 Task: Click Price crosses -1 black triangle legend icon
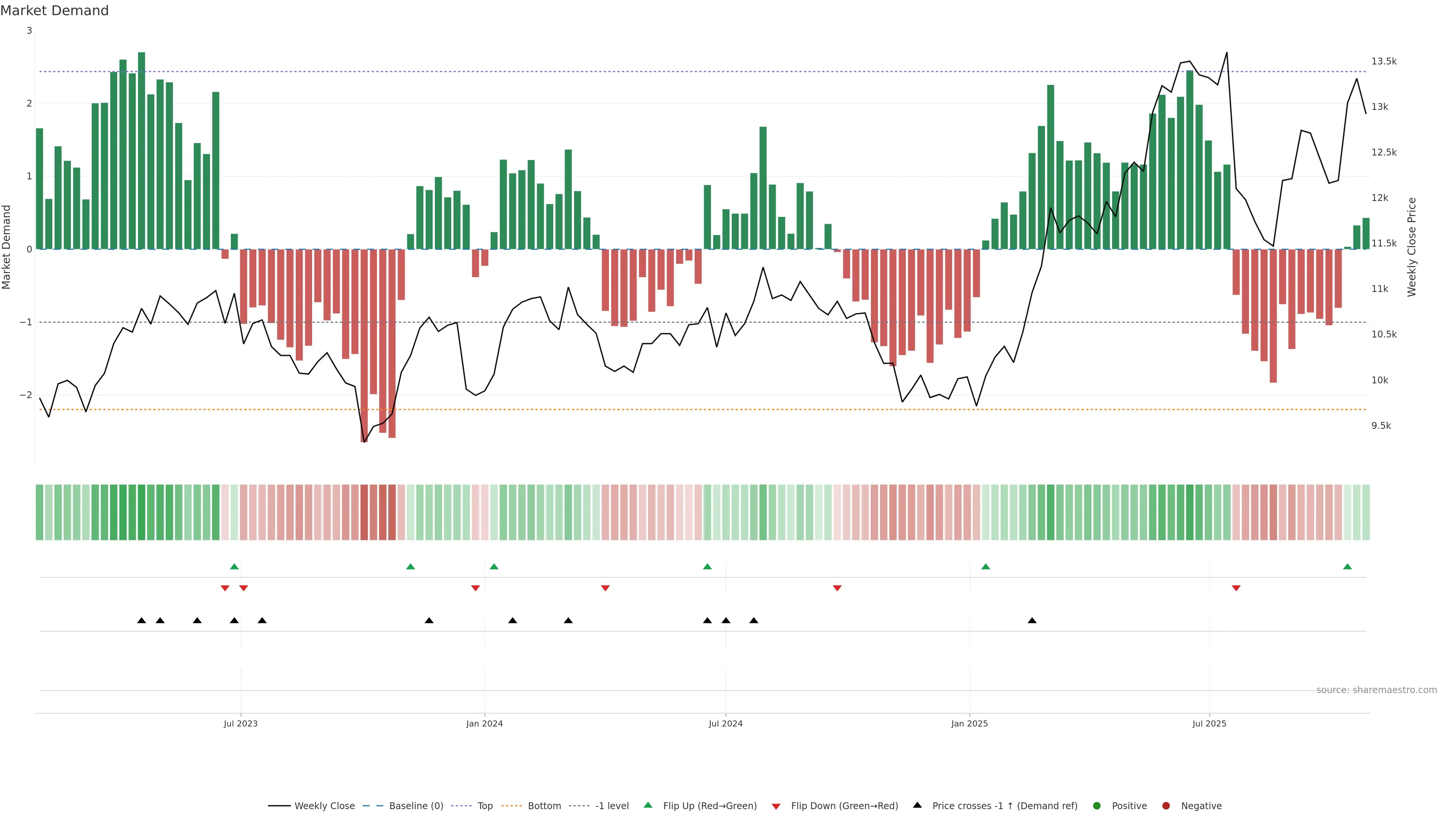tap(917, 805)
